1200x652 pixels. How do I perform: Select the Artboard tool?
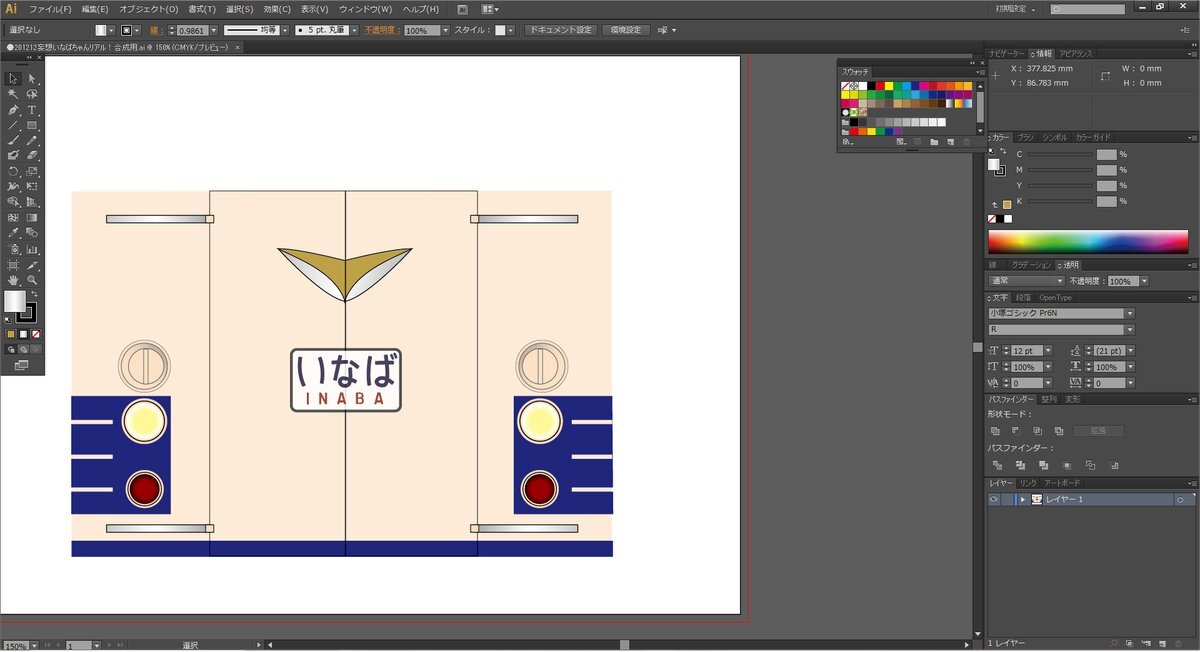point(14,265)
